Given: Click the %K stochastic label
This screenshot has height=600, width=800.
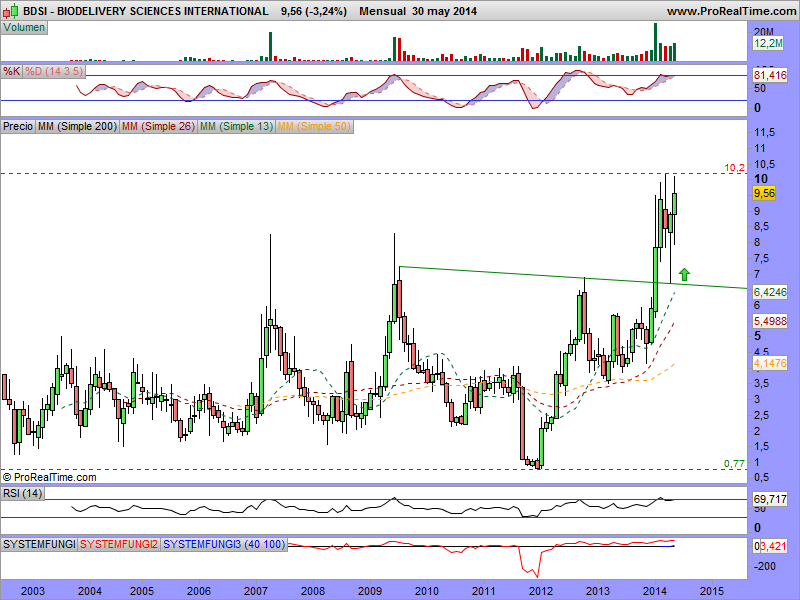Looking at the screenshot, I should pos(12,71).
